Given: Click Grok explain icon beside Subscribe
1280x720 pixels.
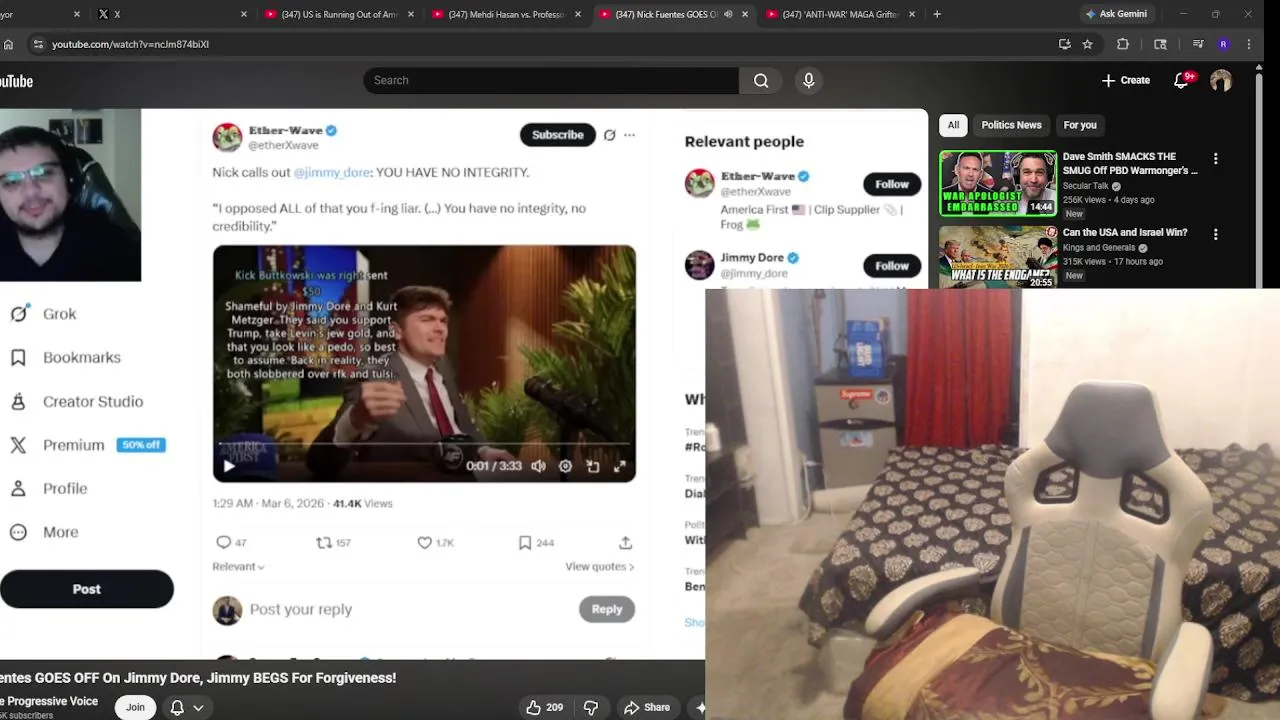Looking at the screenshot, I should 609,135.
